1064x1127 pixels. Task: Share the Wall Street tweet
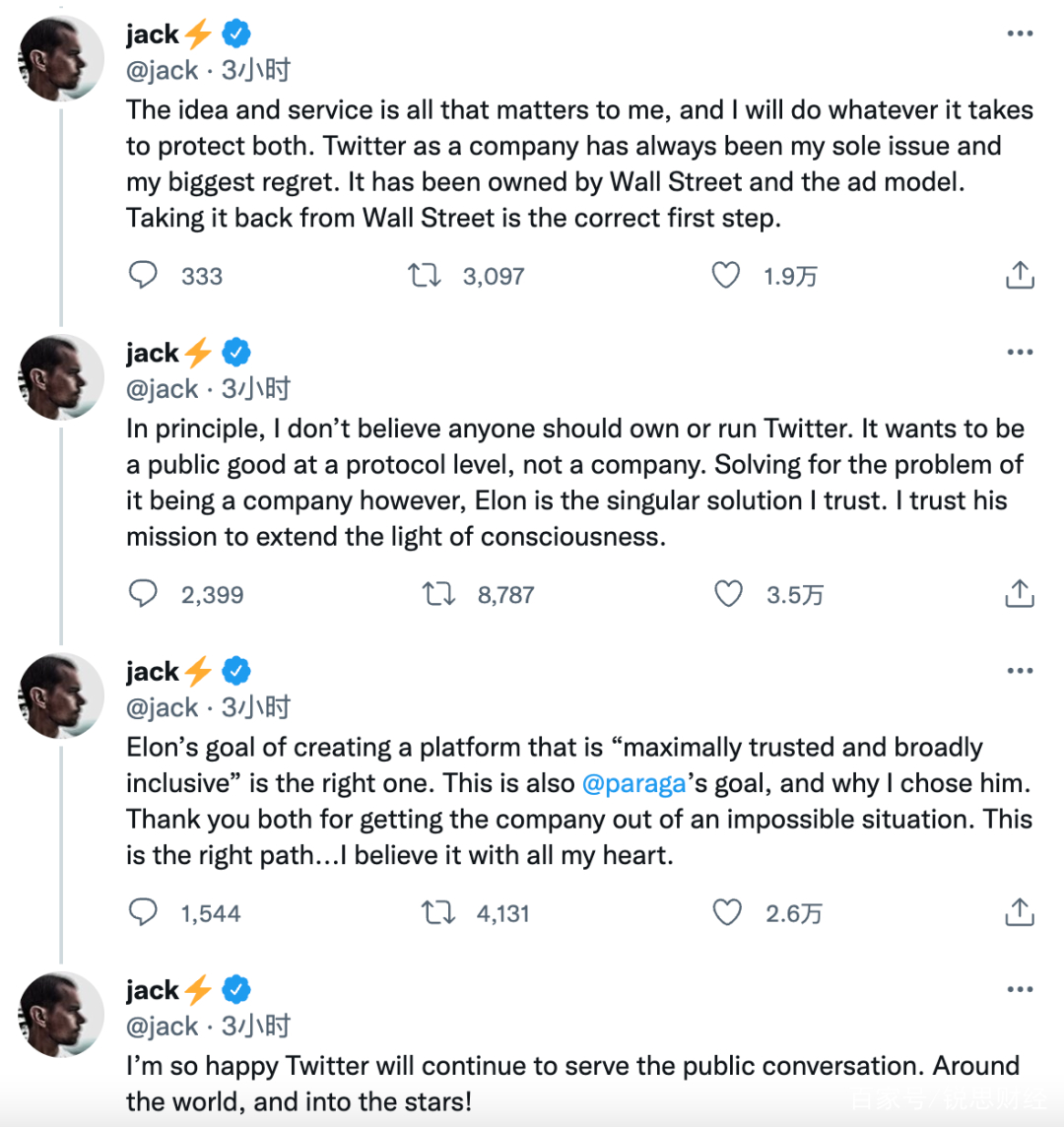tap(1020, 275)
